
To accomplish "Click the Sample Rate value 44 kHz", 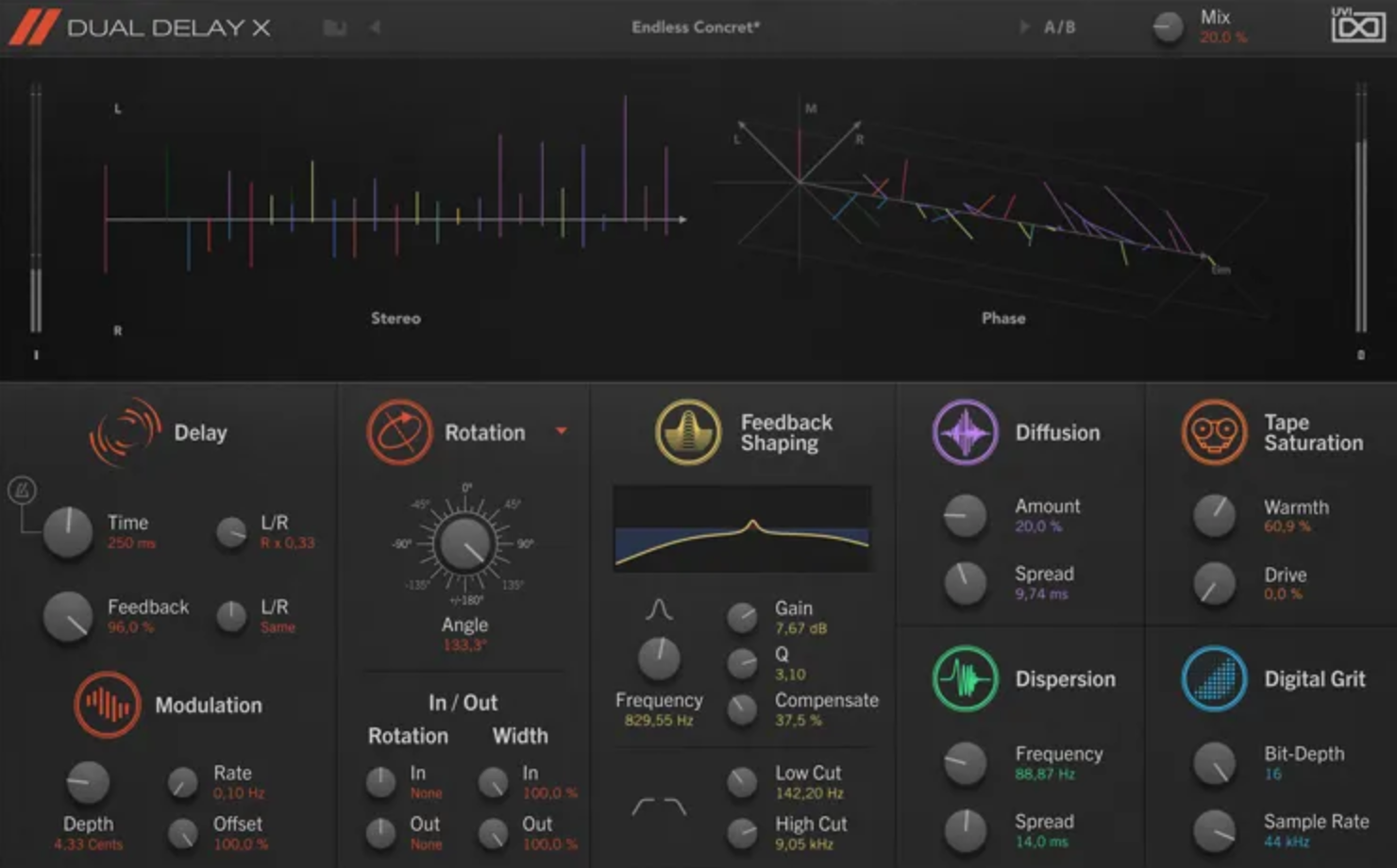I will 1287,842.
